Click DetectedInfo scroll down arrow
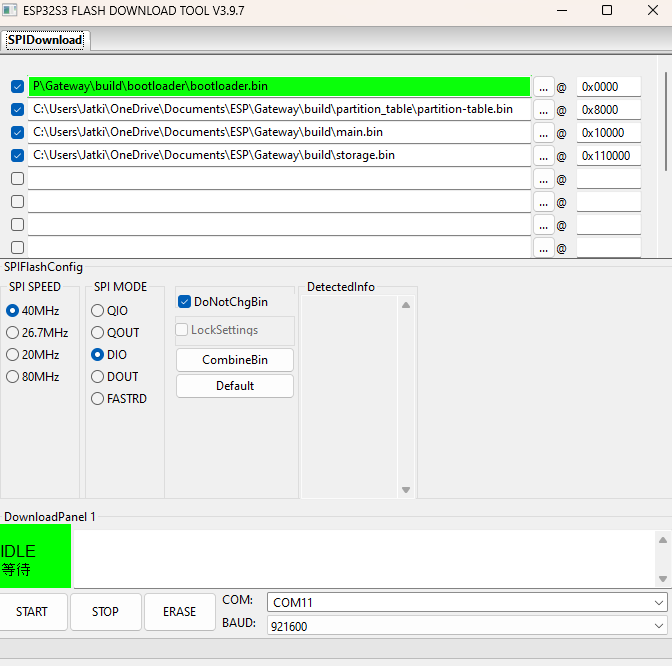This screenshot has width=672, height=666. click(406, 490)
